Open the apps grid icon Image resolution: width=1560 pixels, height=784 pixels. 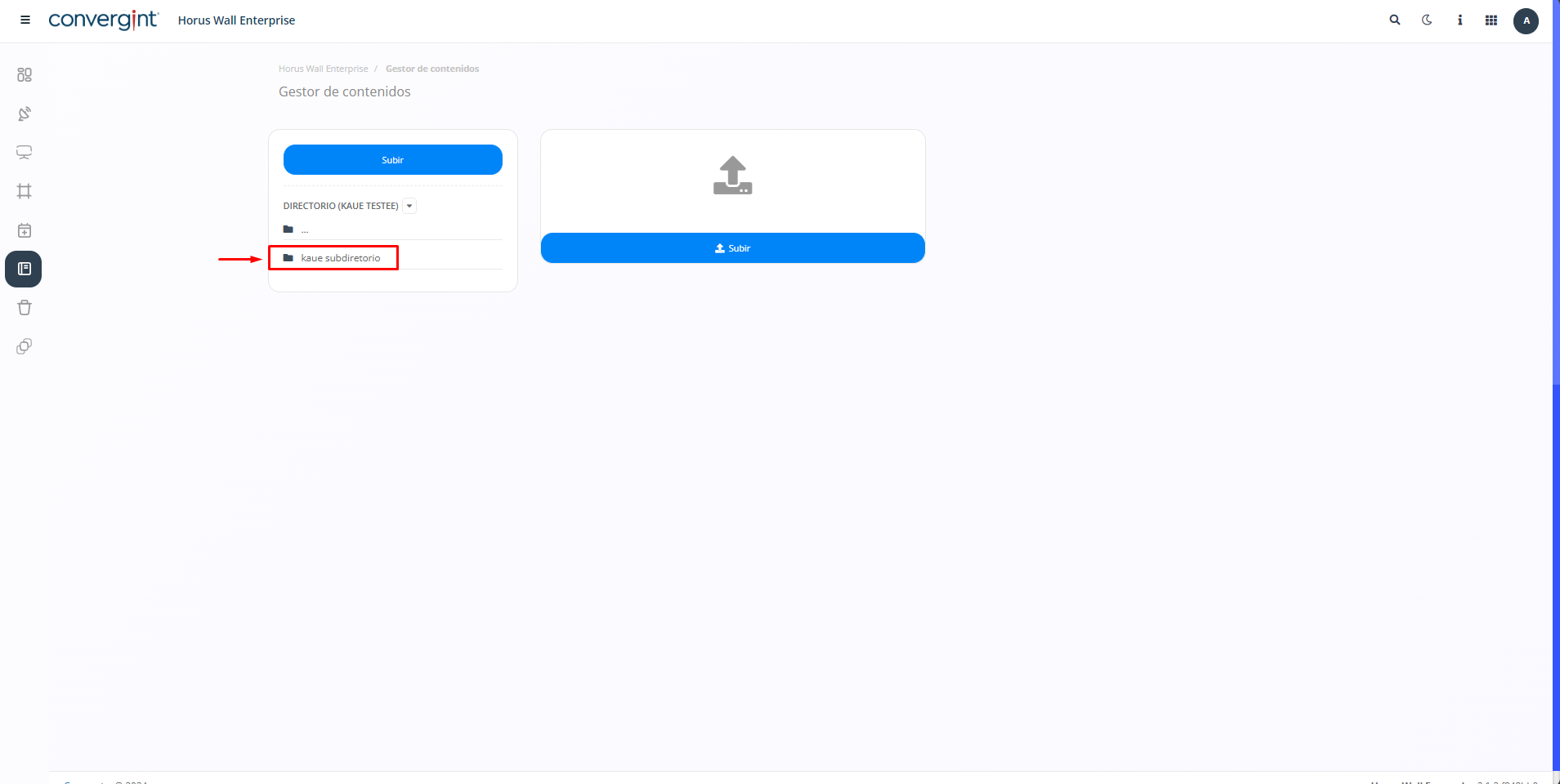[x=1491, y=20]
